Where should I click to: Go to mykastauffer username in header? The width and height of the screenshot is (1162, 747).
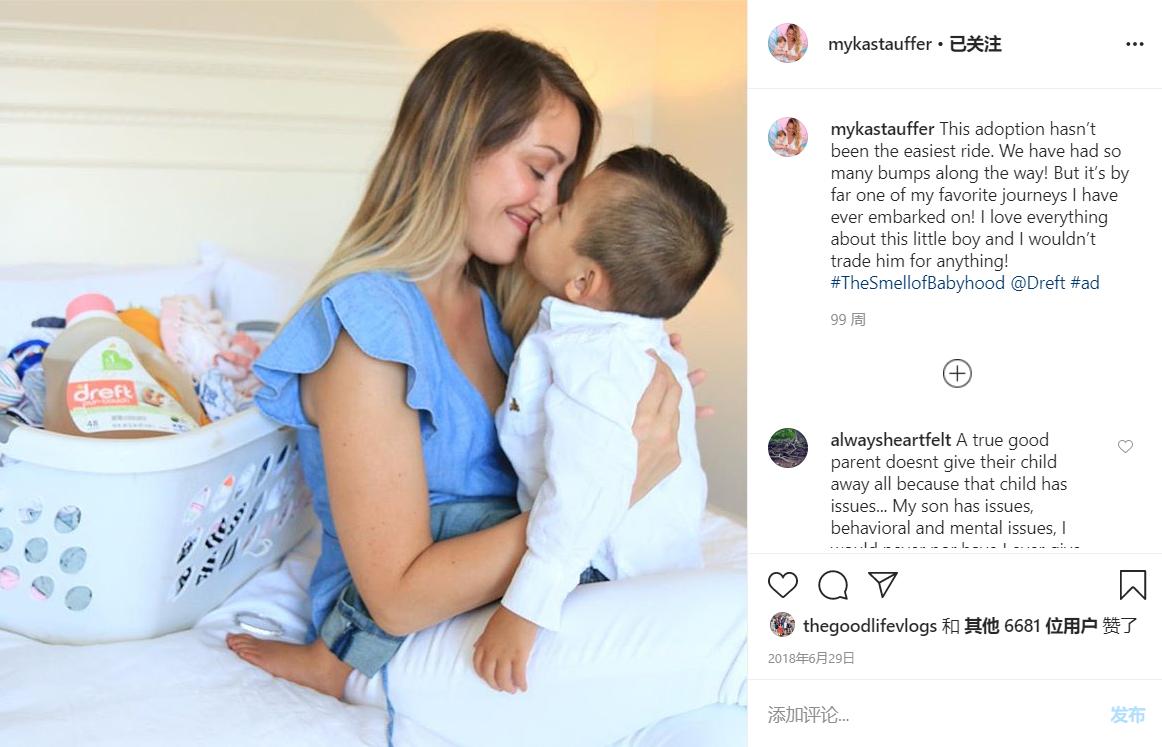click(x=880, y=44)
